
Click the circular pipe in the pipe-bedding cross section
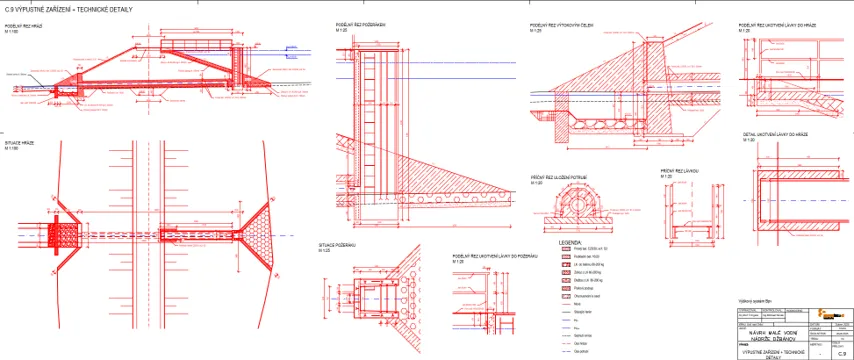[578, 205]
